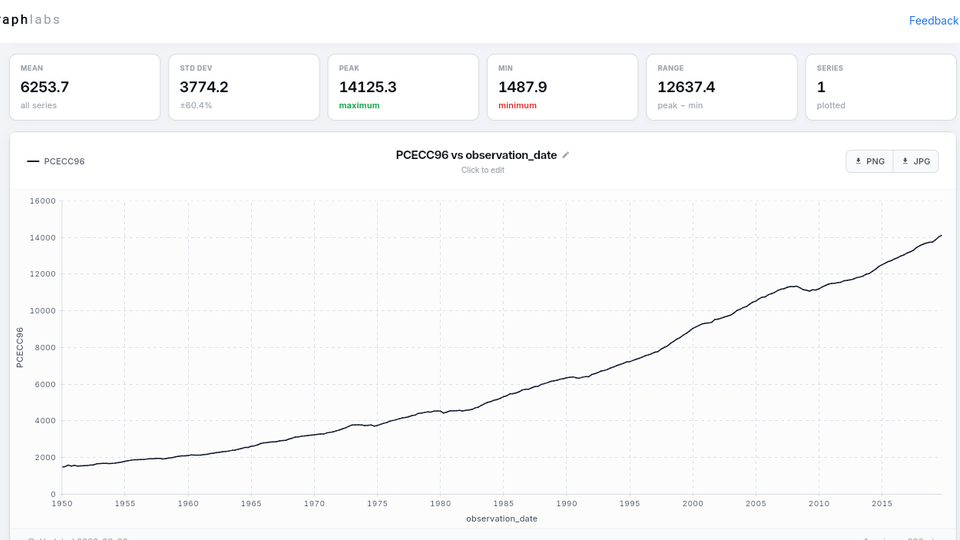Download the chart as PNG
The image size is (960, 540).
pyautogui.click(x=869, y=161)
